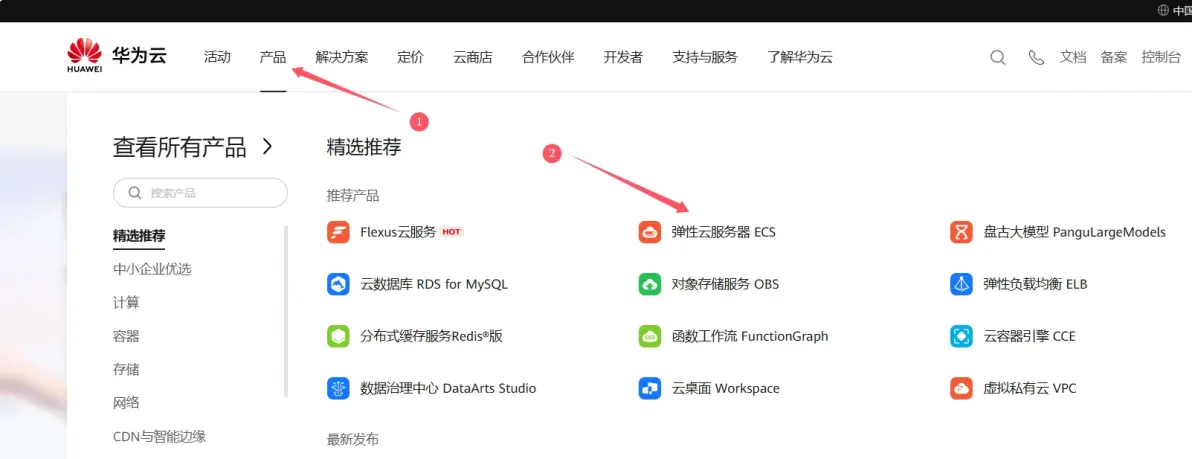Open 虚拟私有云 VPC link
Image resolution: width=1192 pixels, height=459 pixels.
pyautogui.click(x=1029, y=388)
